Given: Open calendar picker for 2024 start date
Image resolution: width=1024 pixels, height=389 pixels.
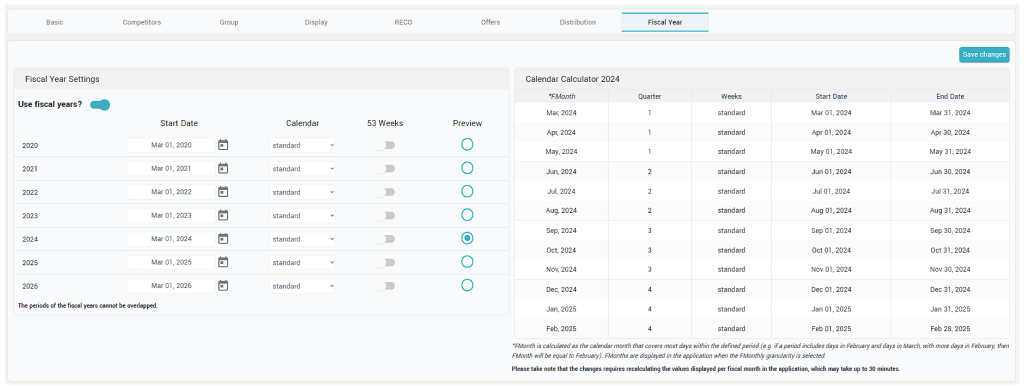Looking at the screenshot, I should pos(223,238).
